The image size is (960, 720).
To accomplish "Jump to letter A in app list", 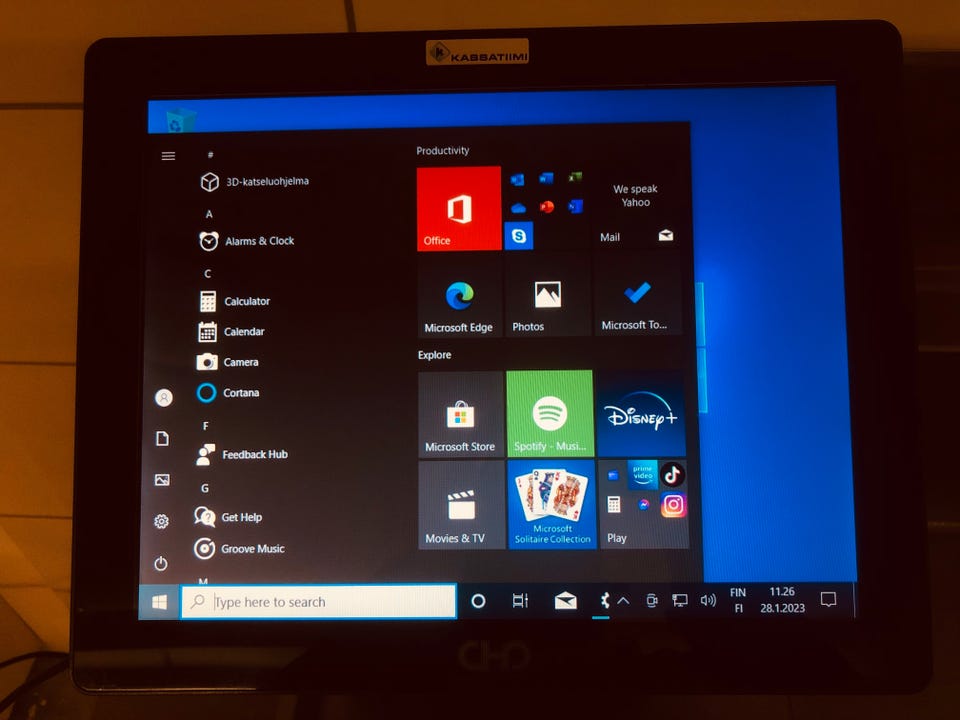I will pos(209,214).
